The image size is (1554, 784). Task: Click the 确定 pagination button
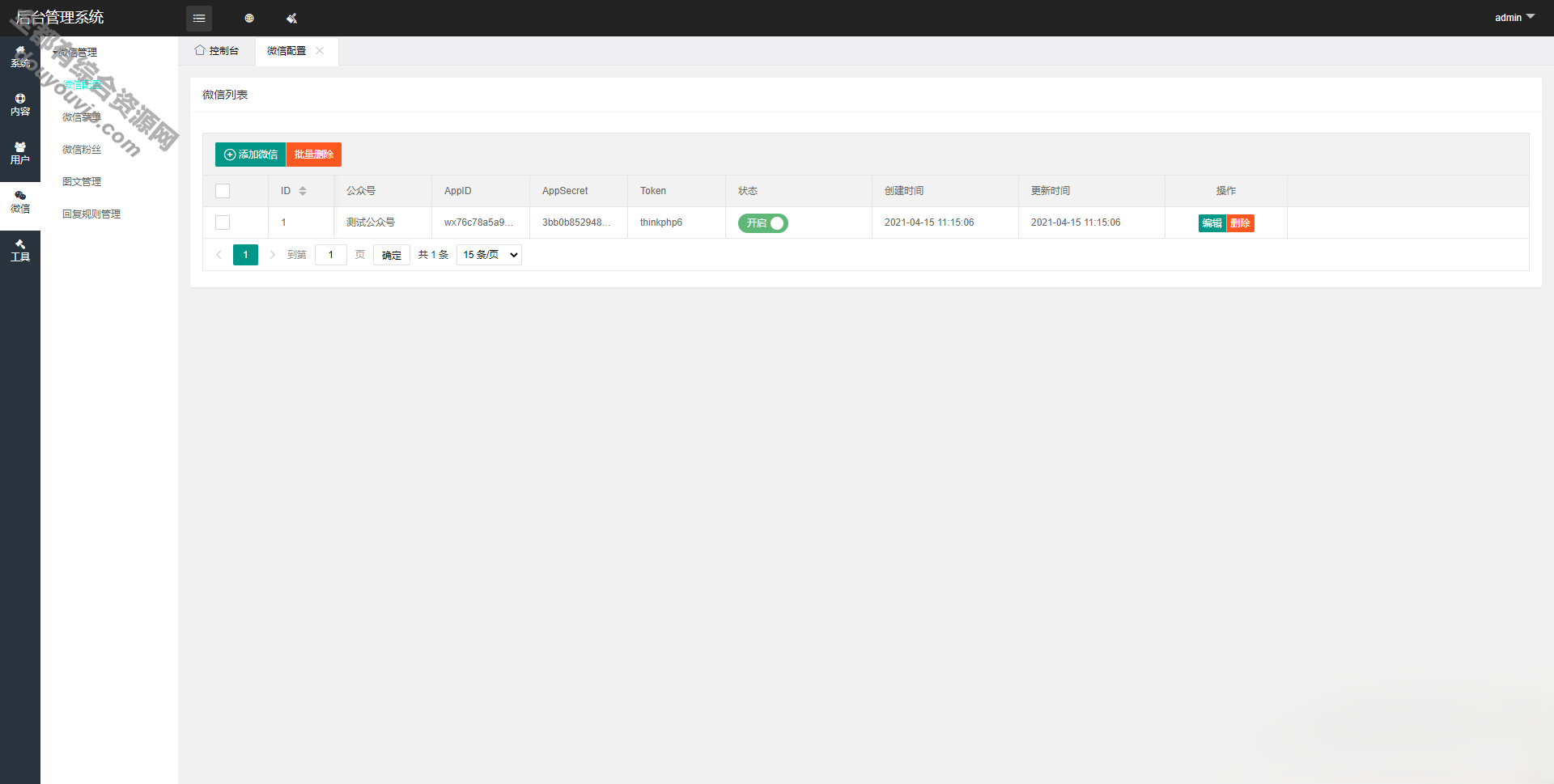(x=392, y=255)
